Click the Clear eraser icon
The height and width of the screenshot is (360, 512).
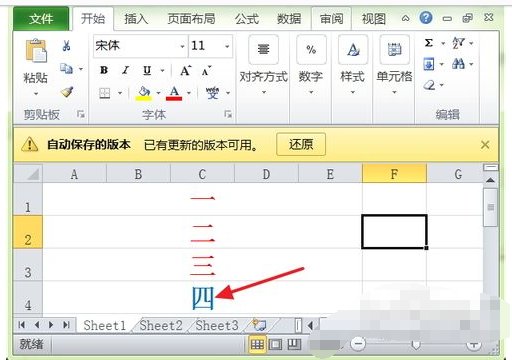(x=429, y=85)
